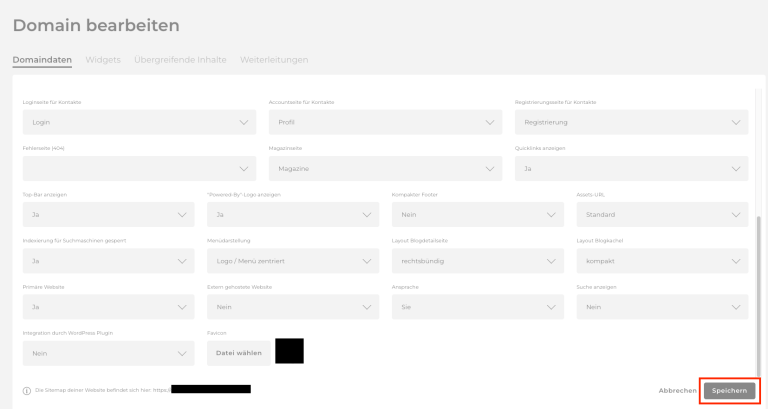Open the Magazinseite dropdown
The width and height of the screenshot is (768, 409).
coord(385,168)
